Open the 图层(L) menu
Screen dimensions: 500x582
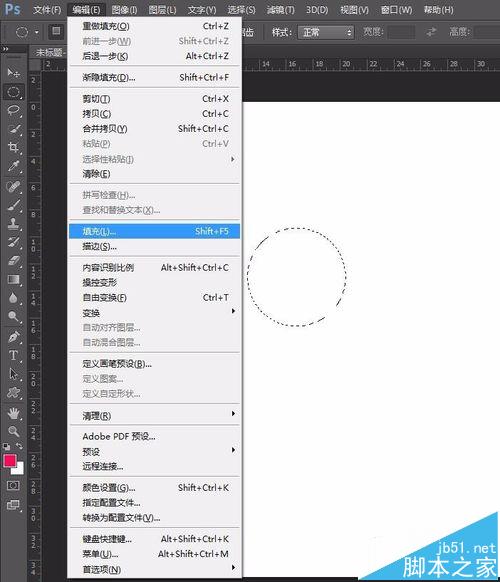coord(162,10)
